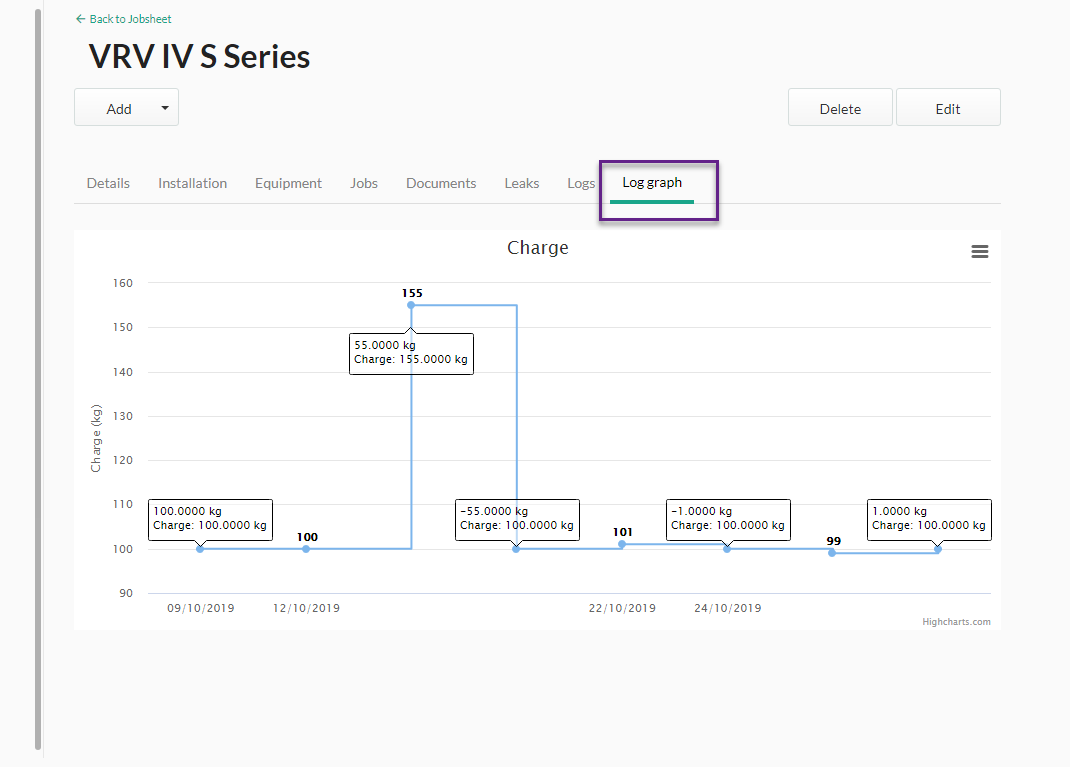
Task: Click the last data point under 1.0000 kg tooltip
Action: coord(938,549)
